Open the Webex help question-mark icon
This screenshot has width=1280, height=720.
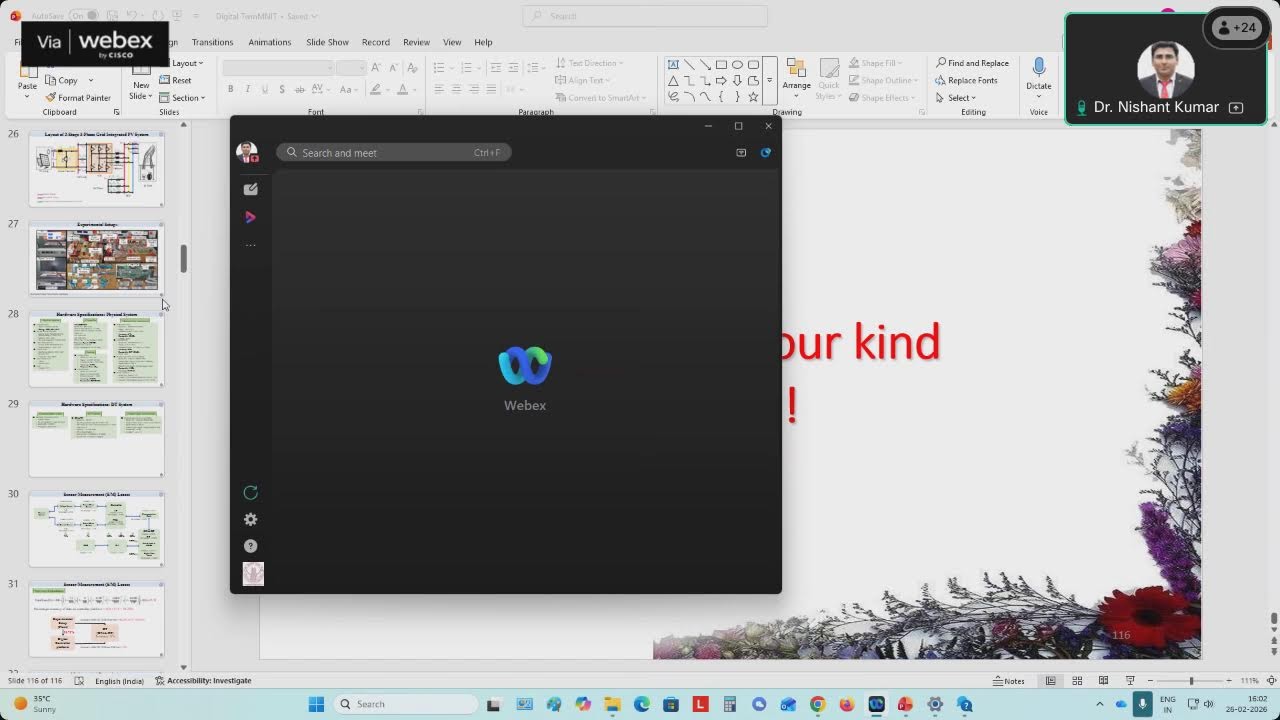251,546
